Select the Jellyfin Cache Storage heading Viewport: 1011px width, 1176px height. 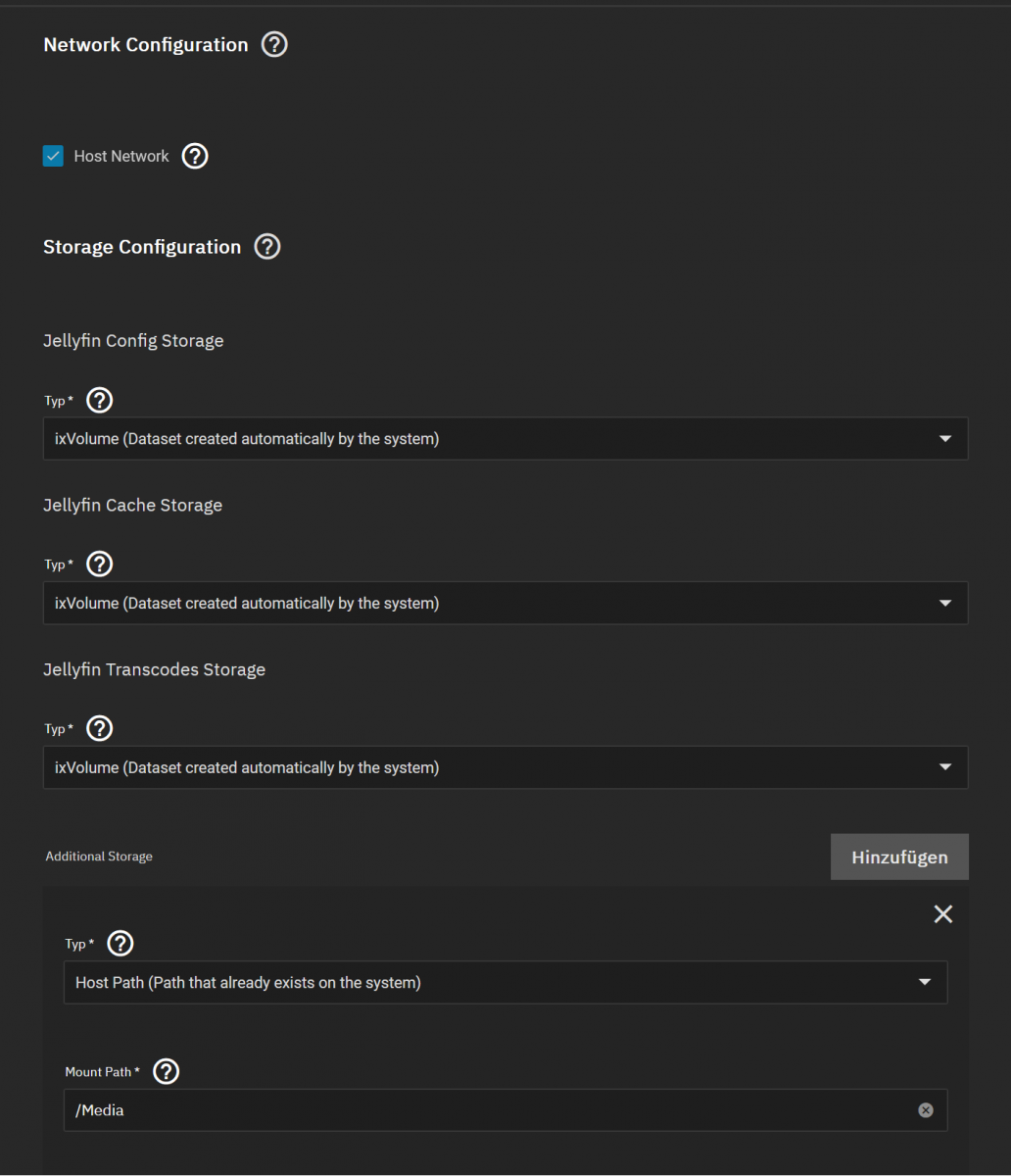point(132,506)
